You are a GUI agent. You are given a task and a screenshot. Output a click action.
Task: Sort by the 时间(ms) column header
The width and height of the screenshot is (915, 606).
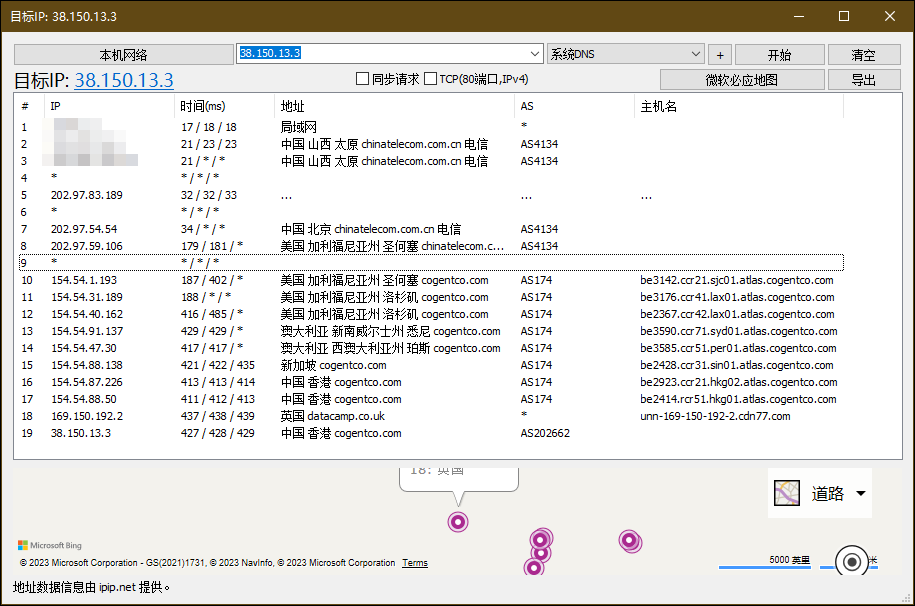click(224, 106)
